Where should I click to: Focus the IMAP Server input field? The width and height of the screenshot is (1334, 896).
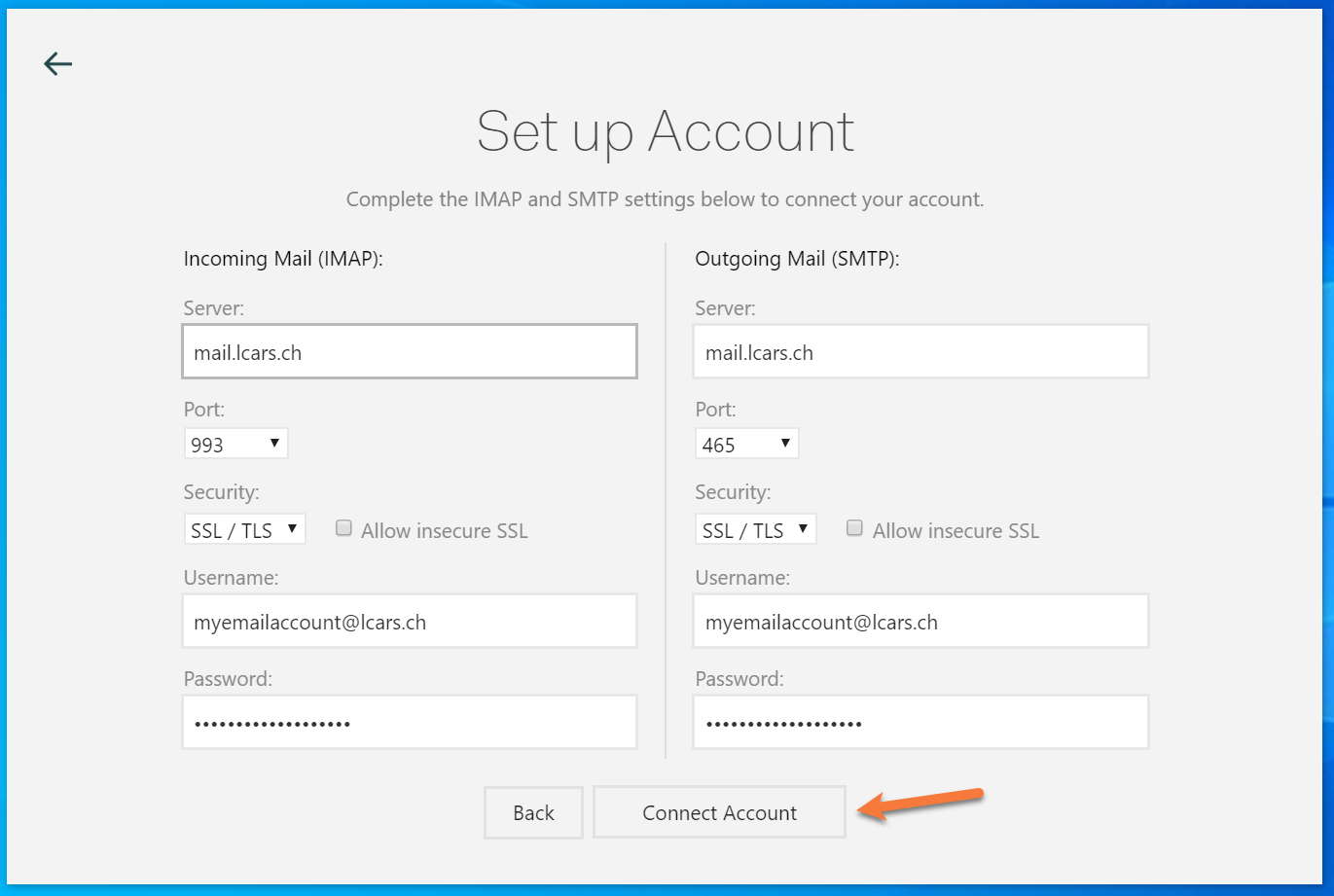pyautogui.click(x=409, y=352)
